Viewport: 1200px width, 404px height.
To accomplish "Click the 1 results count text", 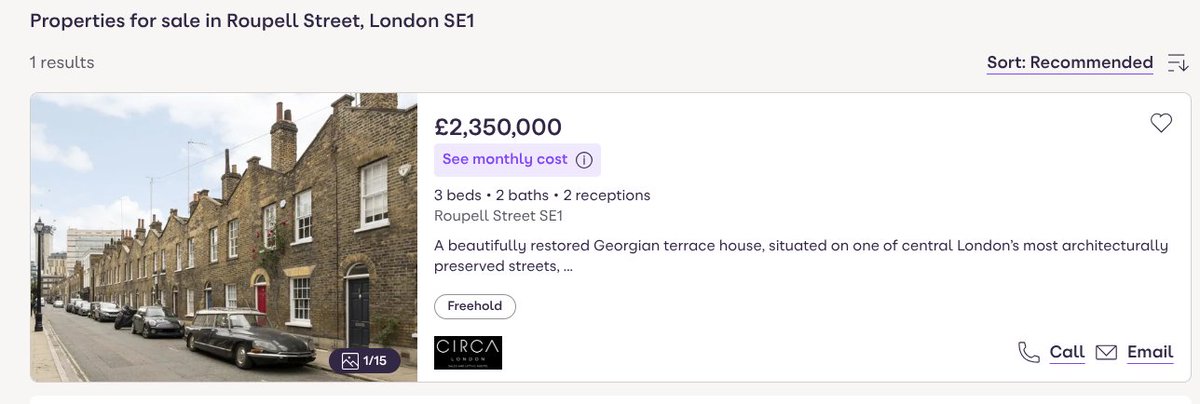I will click(x=62, y=62).
